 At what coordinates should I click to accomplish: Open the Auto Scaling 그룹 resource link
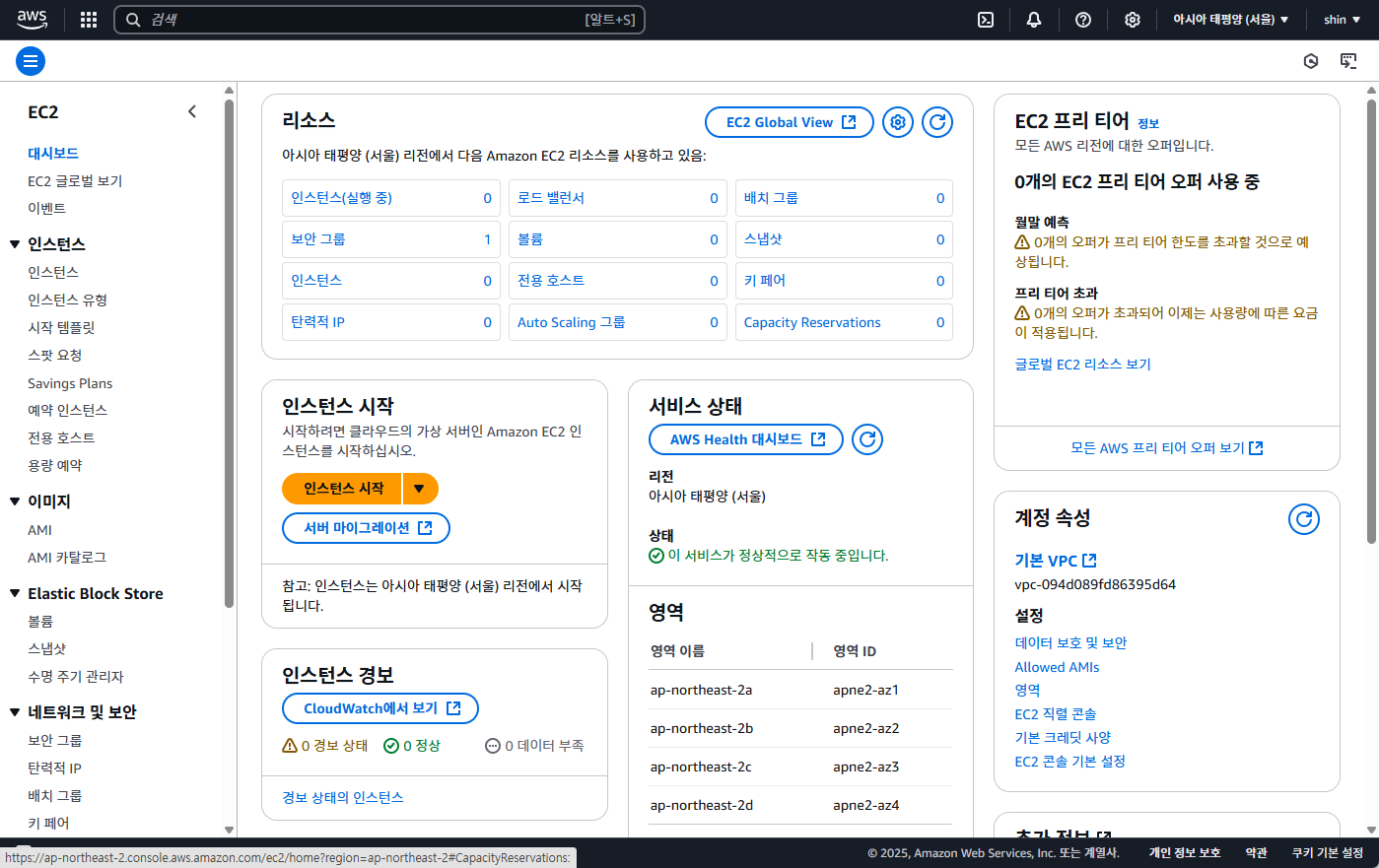571,322
